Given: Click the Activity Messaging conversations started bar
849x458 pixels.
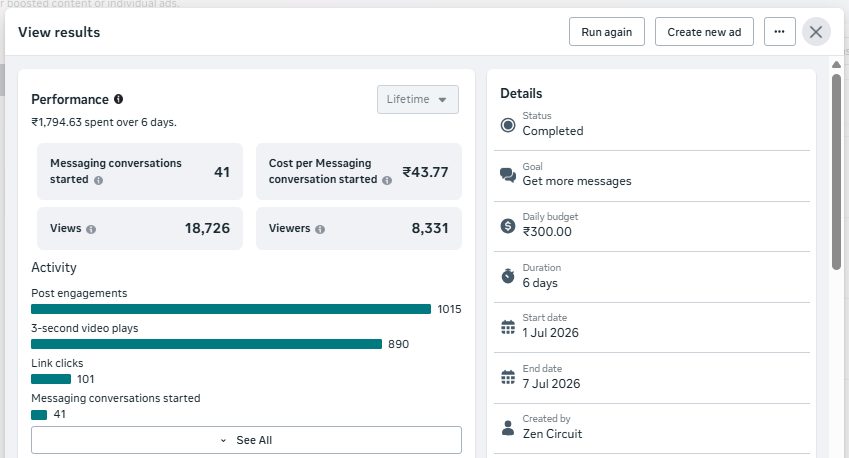Looking at the screenshot, I should click(39, 415).
